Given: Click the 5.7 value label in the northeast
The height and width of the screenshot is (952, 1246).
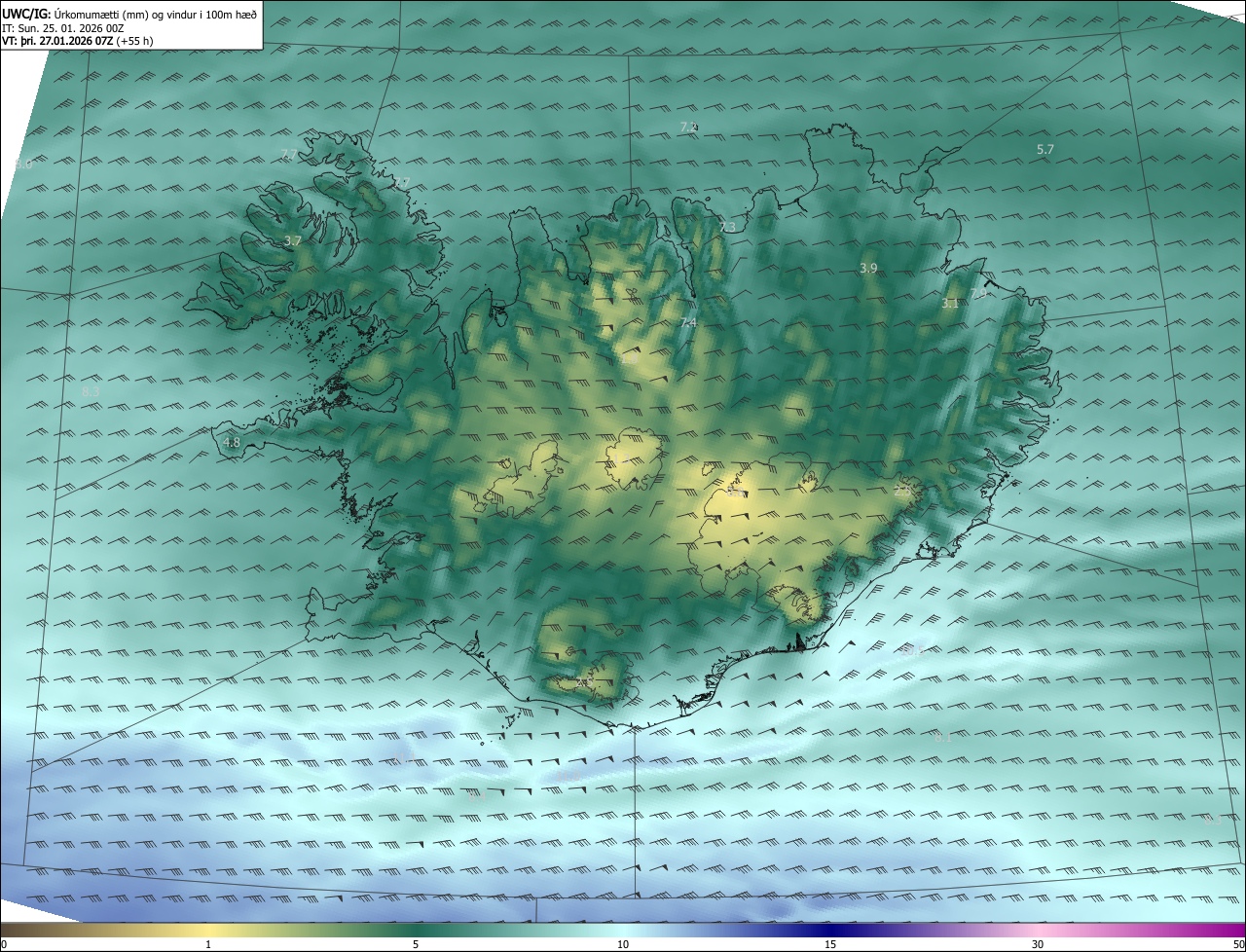Looking at the screenshot, I should pyautogui.click(x=1044, y=149).
